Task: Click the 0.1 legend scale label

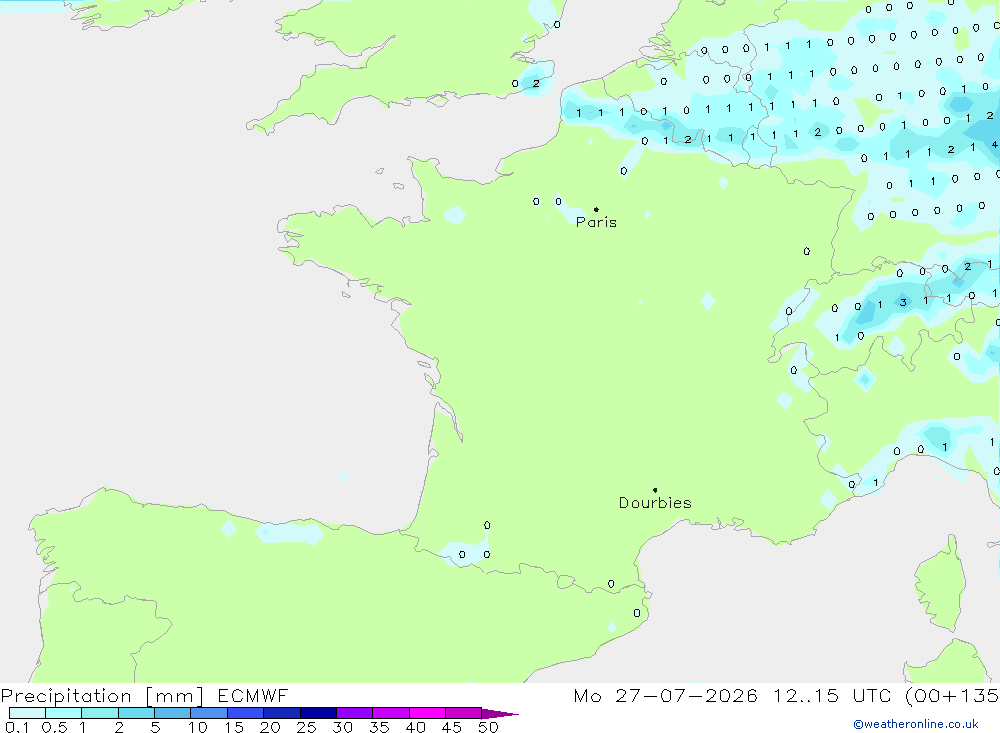Action: (x=17, y=727)
